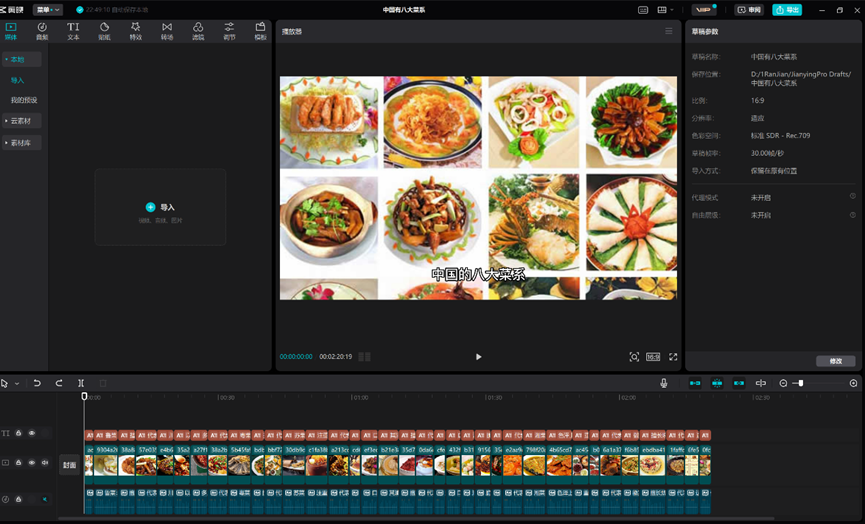865x524 pixels.
Task: Click the VIP badge button
Action: [x=704, y=10]
